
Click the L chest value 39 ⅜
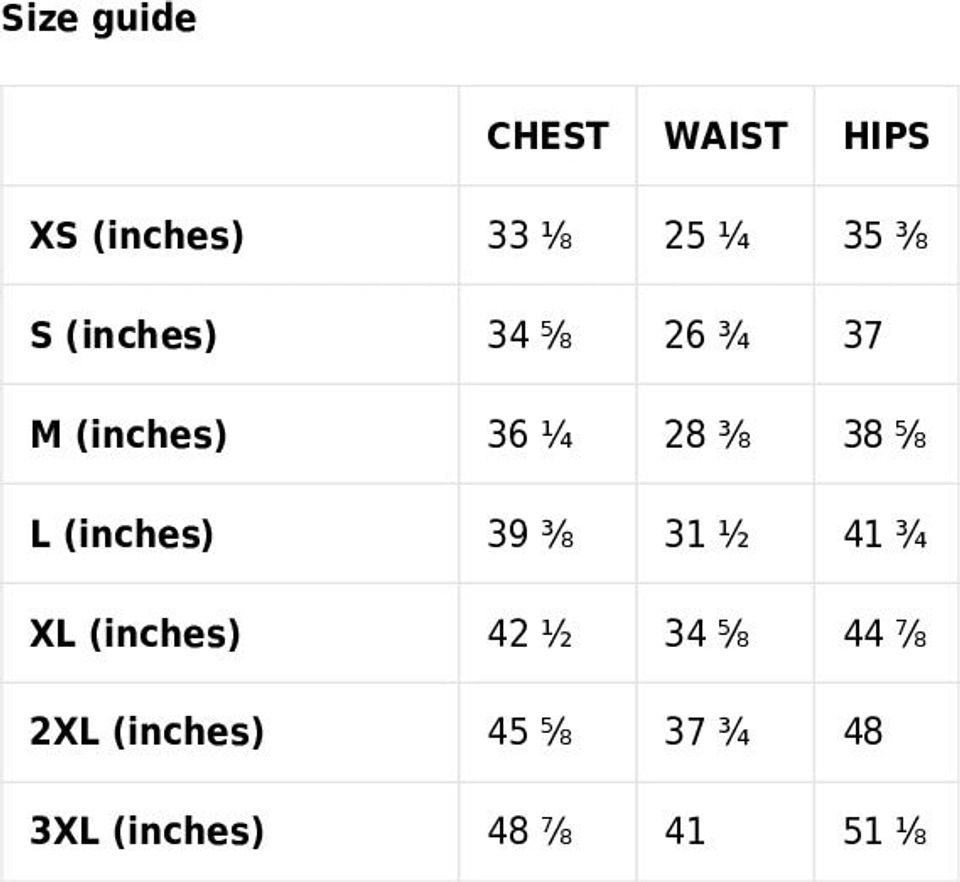click(x=529, y=534)
